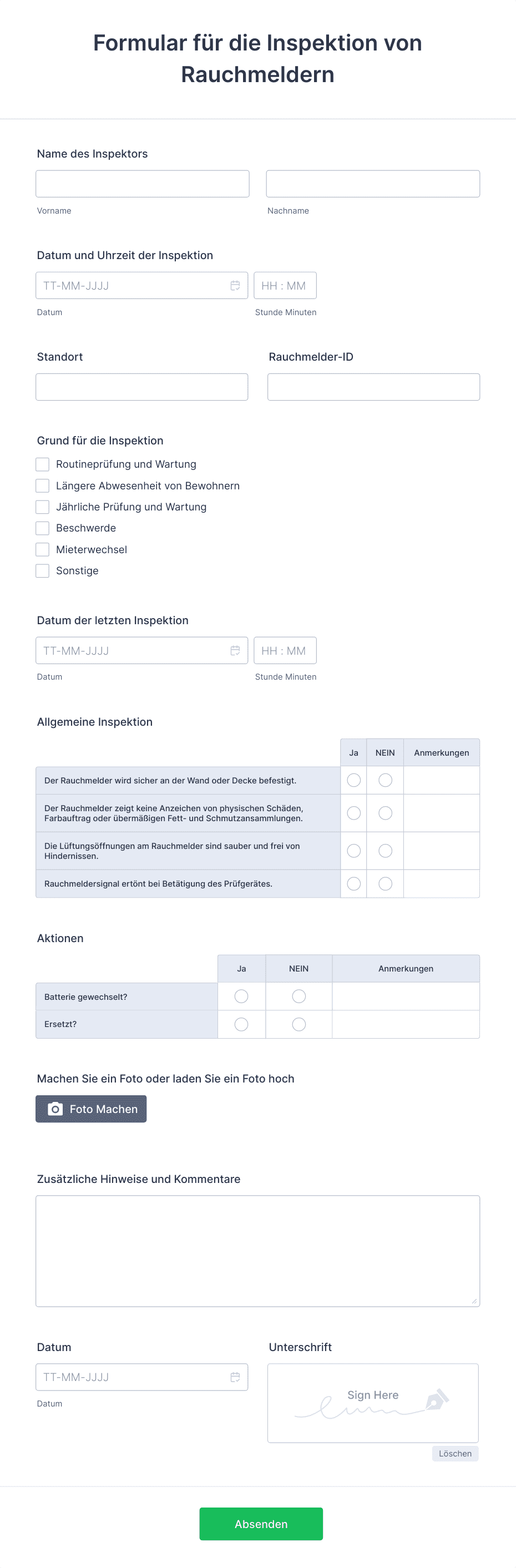
Task: Grab the textarea resize handle corner
Action: tap(474, 1301)
